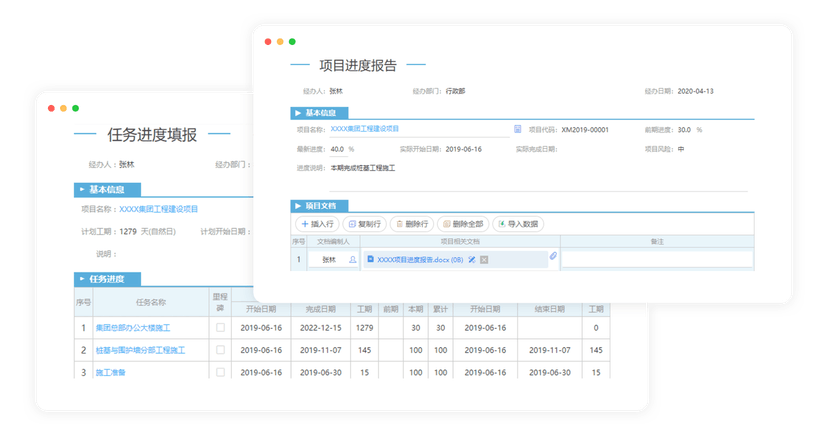Remove XXXX项目进度报告.docx with the X icon

(484, 260)
